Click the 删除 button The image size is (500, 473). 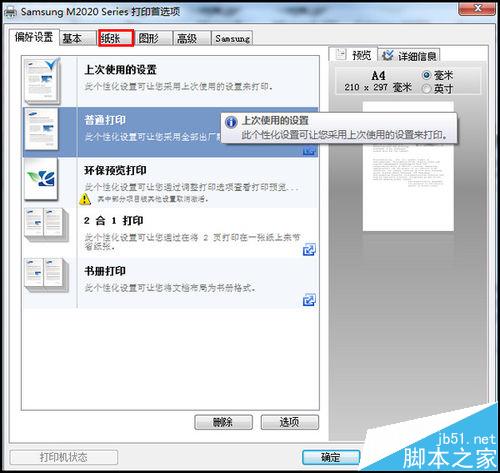tap(223, 422)
